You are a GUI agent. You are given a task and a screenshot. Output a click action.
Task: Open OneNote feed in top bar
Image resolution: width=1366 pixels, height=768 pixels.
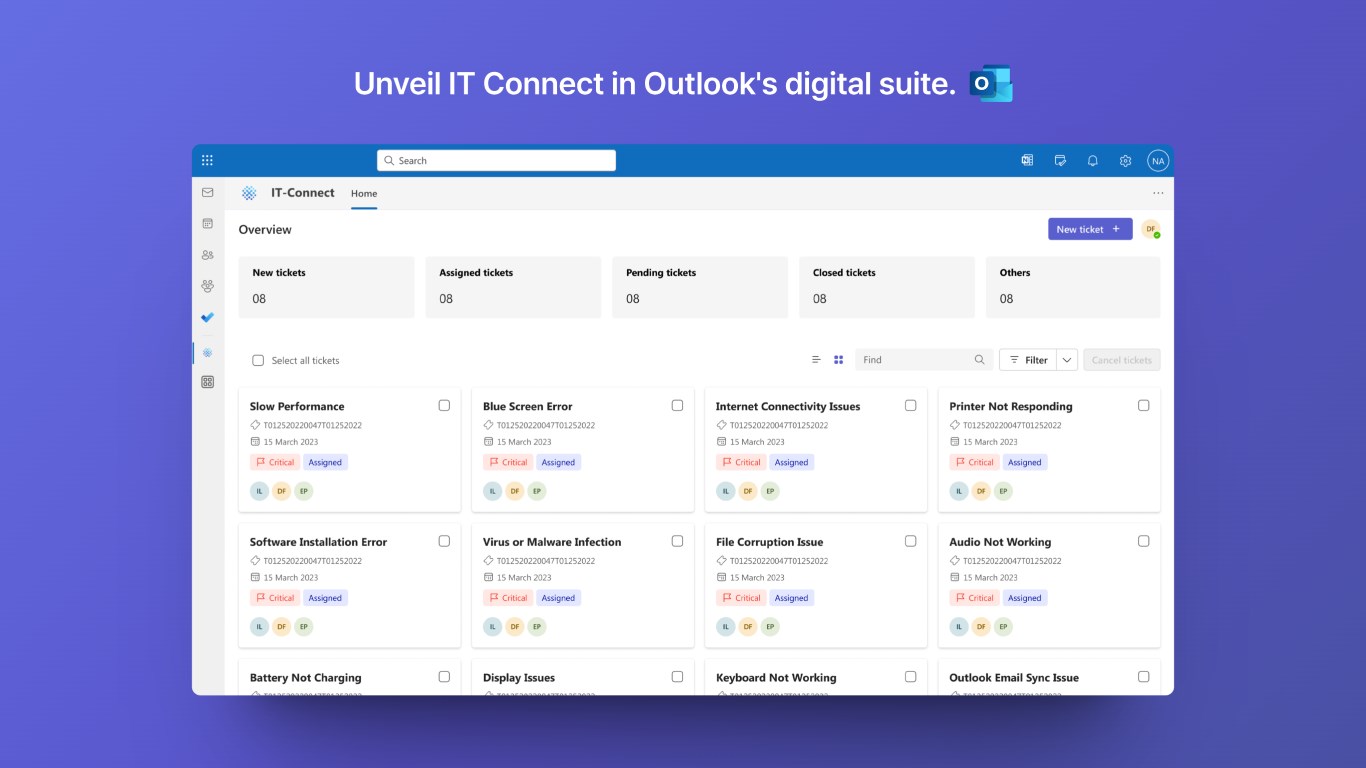[1027, 160]
